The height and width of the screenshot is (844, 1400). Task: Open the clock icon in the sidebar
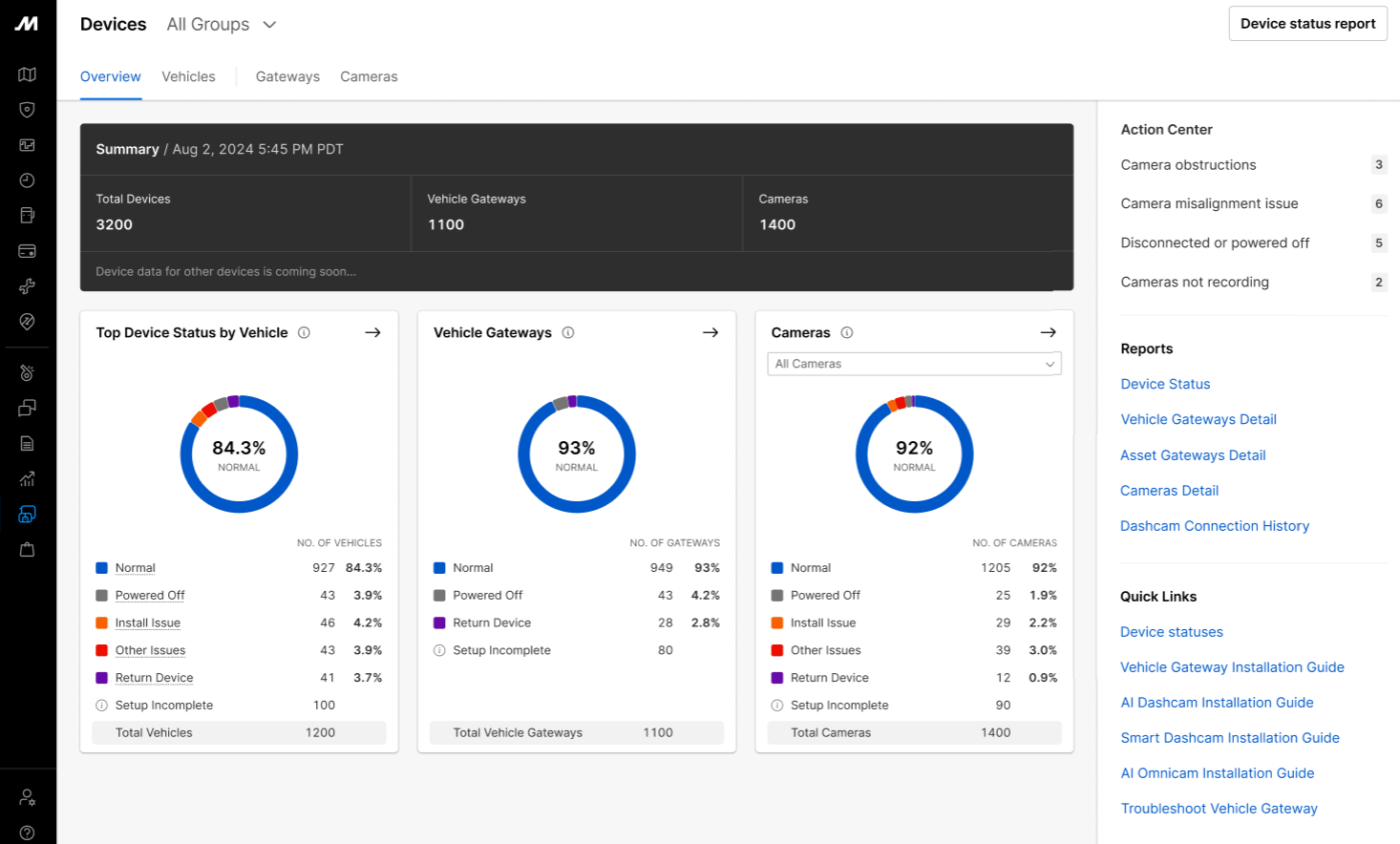(27, 180)
